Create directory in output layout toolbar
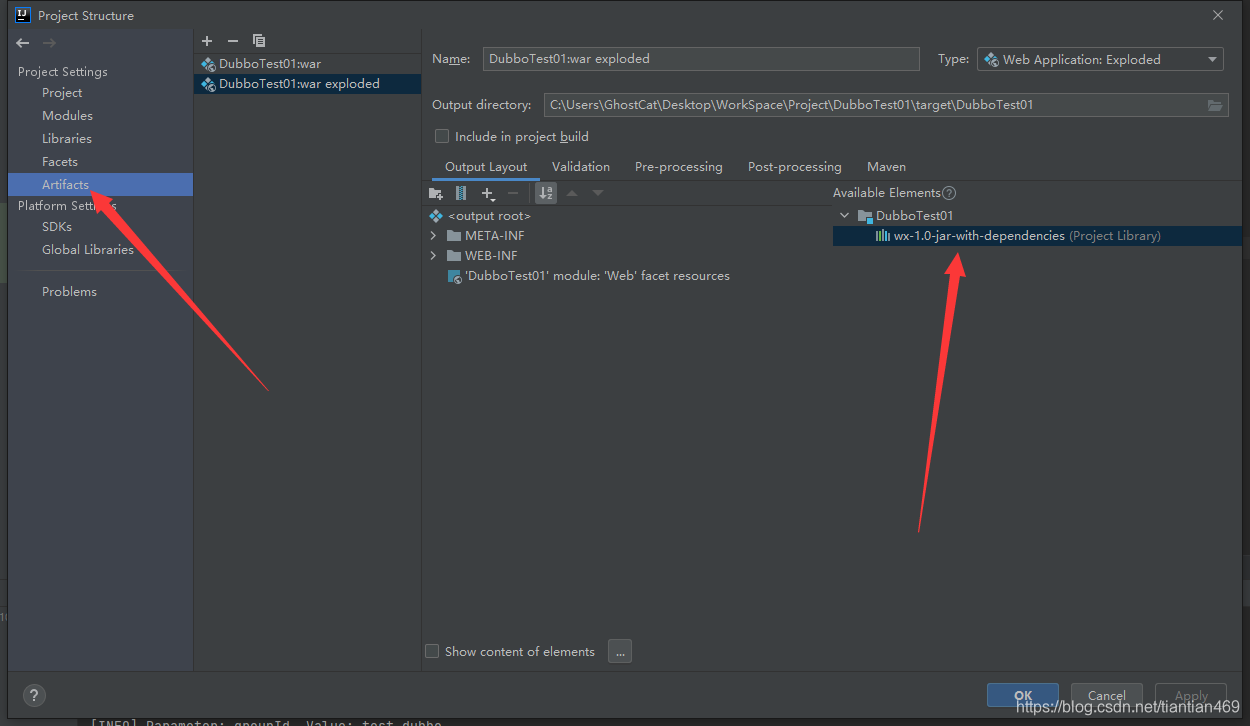Screen dimensions: 1250x726 [x=435, y=193]
